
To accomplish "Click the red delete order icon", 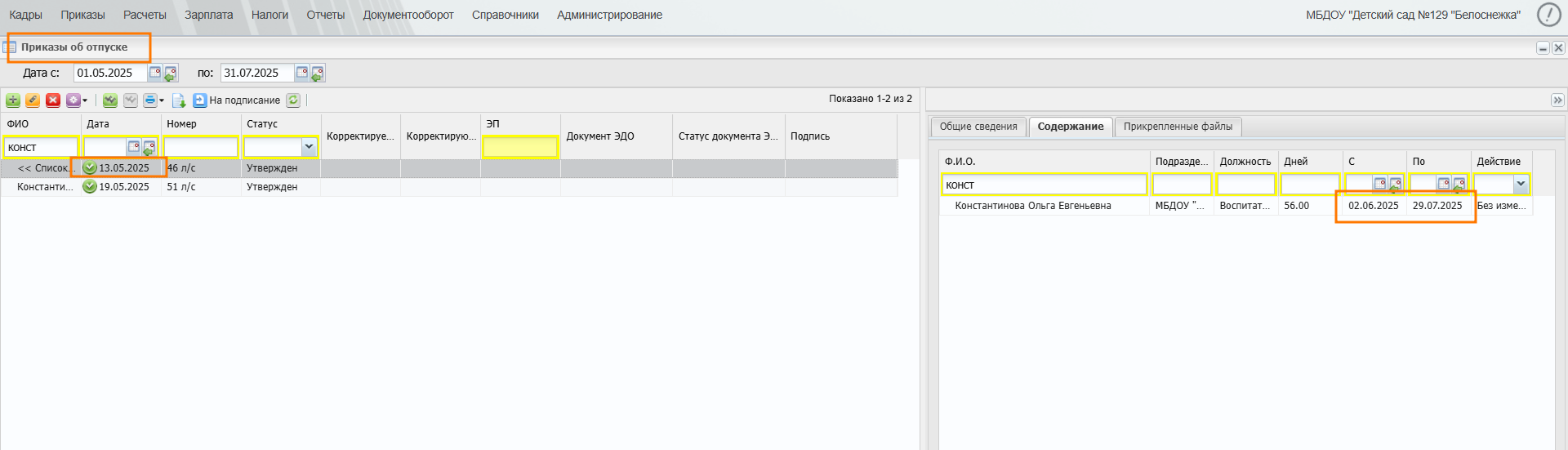I will (x=53, y=100).
